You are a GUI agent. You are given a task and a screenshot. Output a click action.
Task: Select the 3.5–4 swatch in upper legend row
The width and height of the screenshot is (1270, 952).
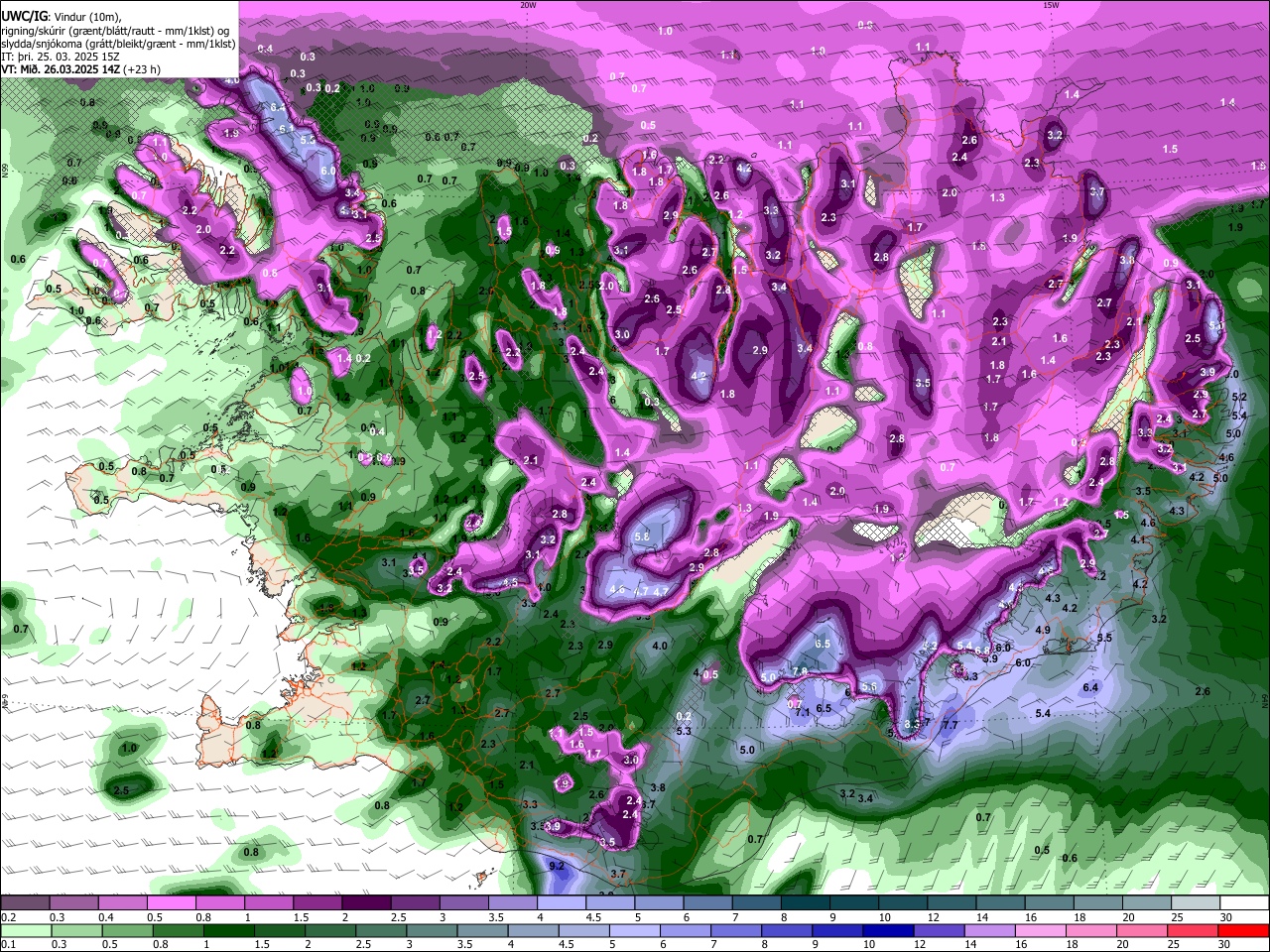(x=512, y=902)
